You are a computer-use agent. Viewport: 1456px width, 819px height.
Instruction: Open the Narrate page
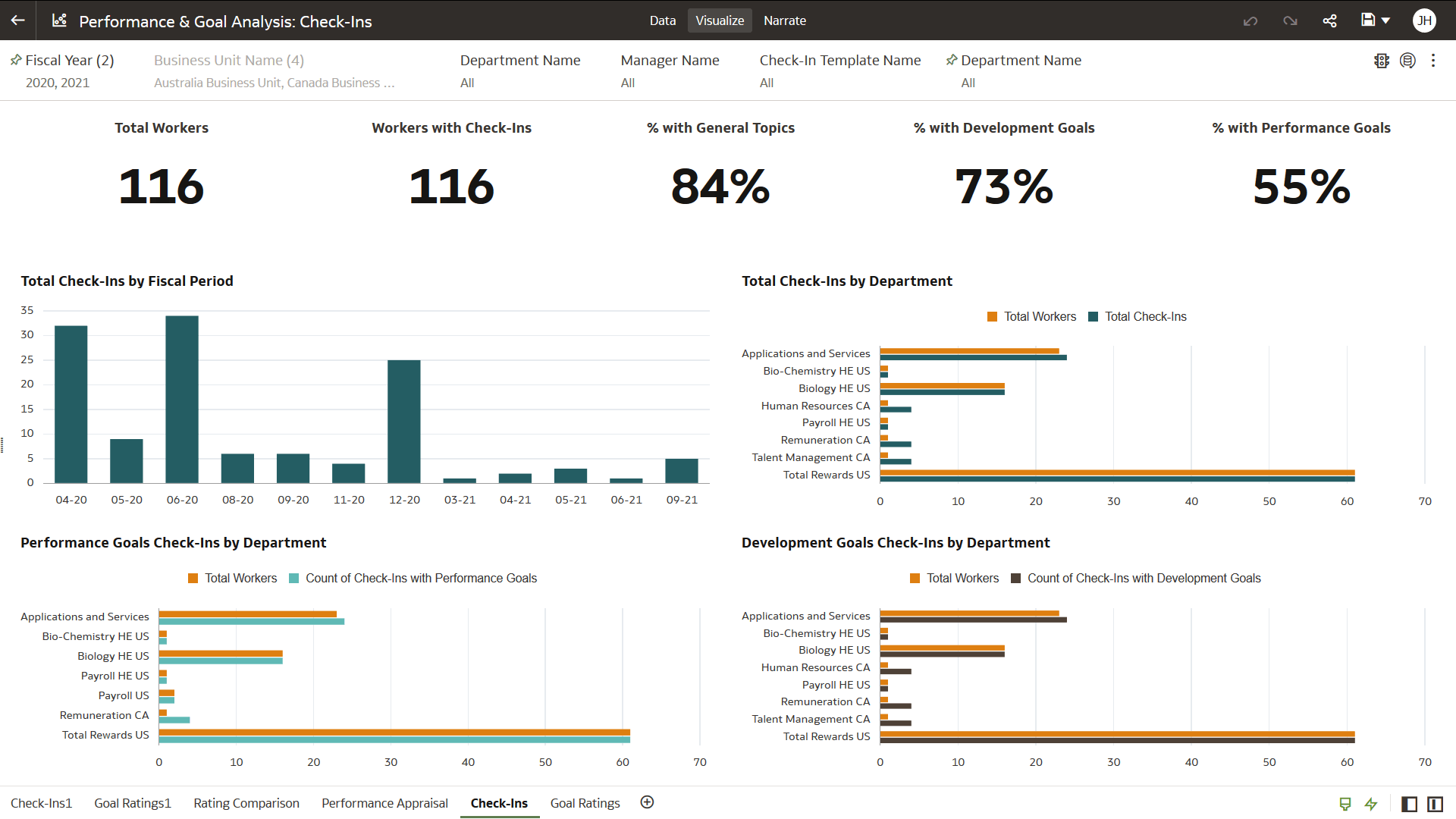[784, 20]
